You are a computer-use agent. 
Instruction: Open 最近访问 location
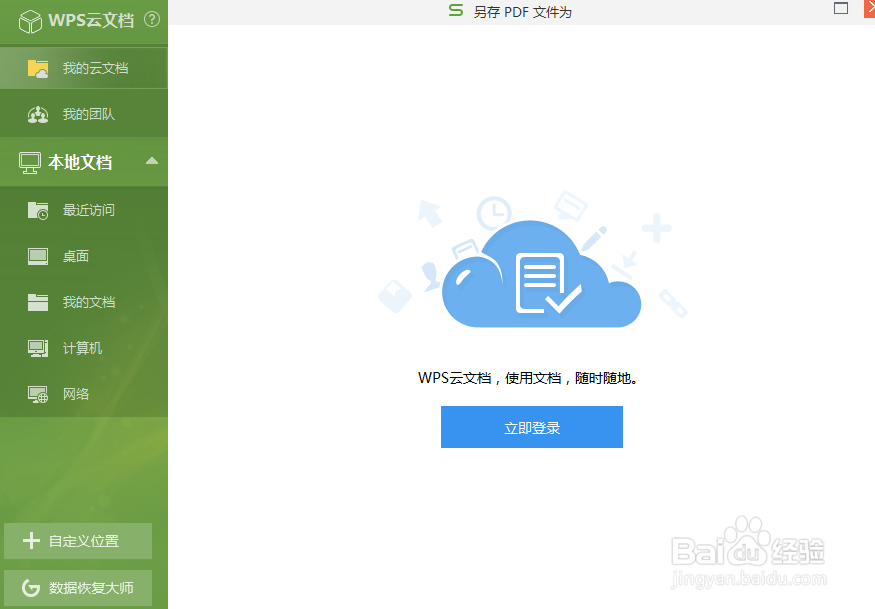tap(84, 210)
